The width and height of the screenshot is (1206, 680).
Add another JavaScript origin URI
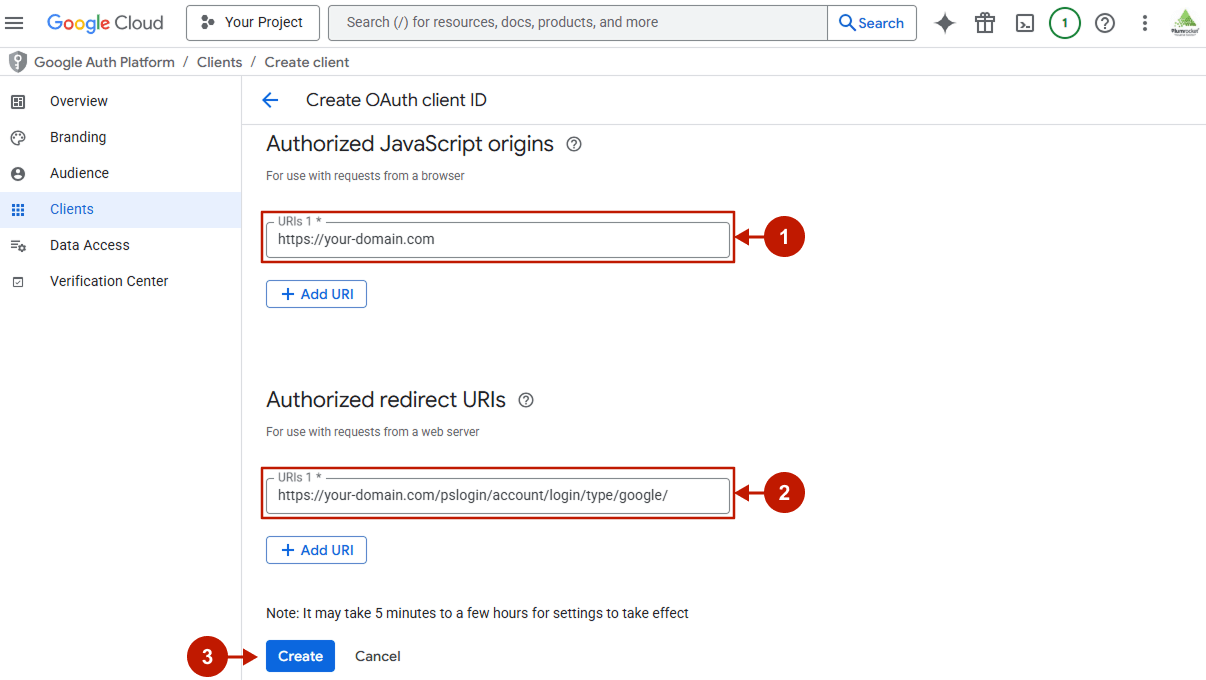pos(316,293)
